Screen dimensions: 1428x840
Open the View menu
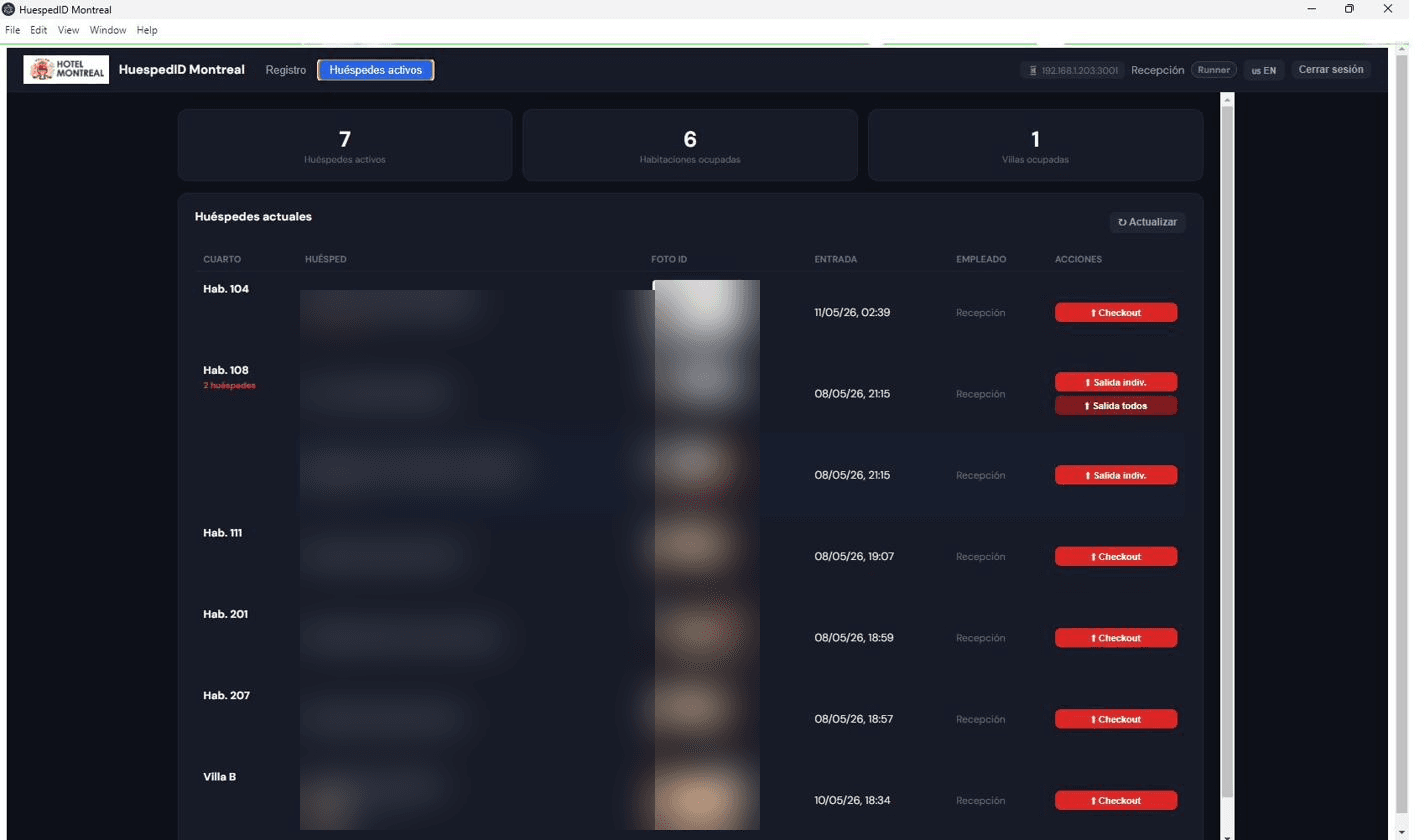coord(69,30)
